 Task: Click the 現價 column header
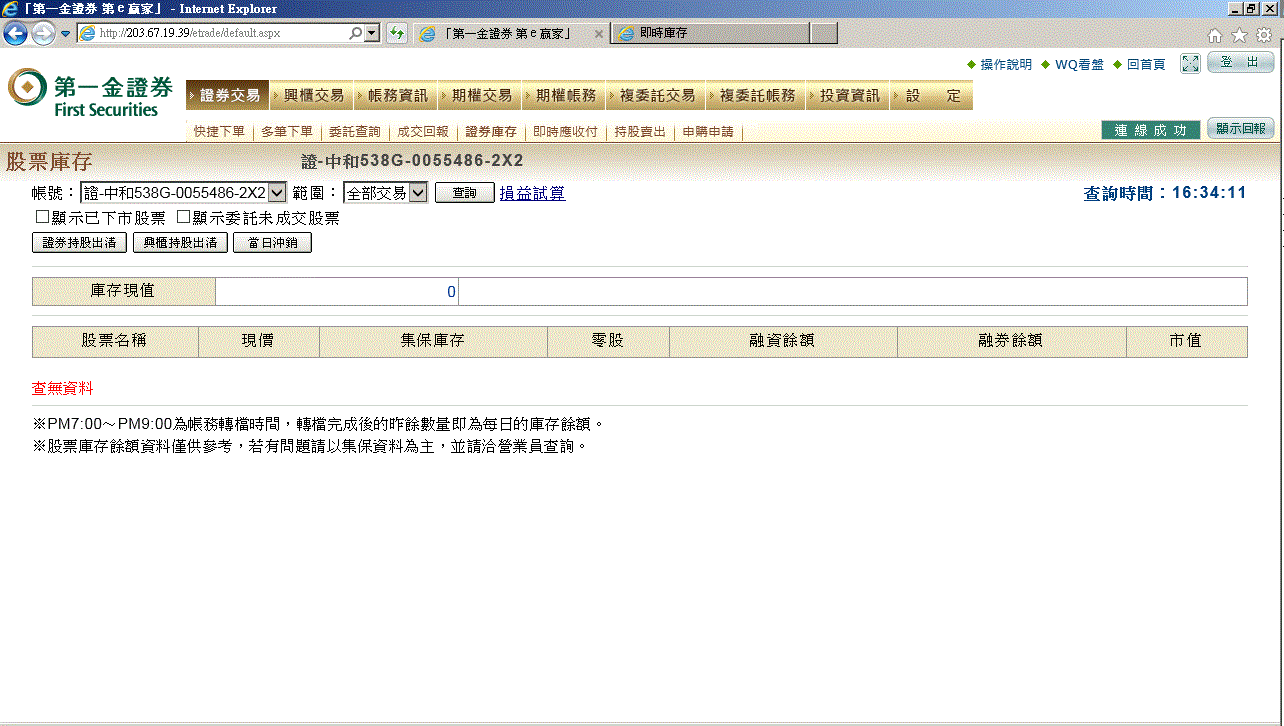point(258,341)
